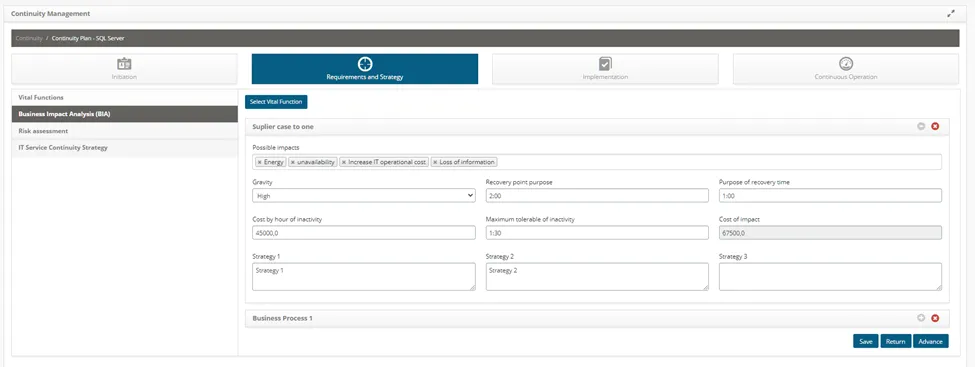
Task: Expand the Continuity Management panel to fullscreen
Action: click(x=951, y=13)
